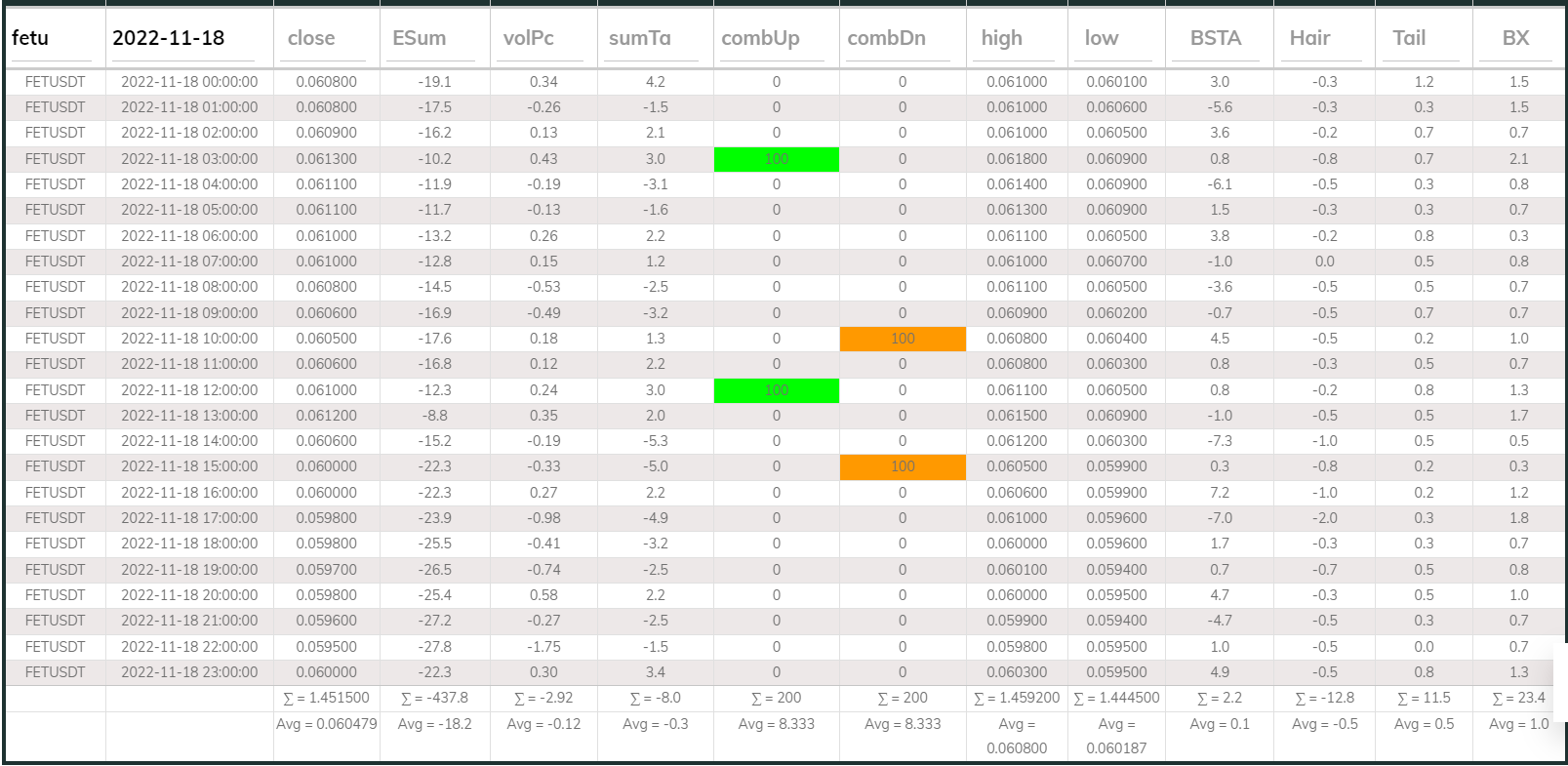Click close value 0.061200
1568x766 pixels.
coord(326,416)
